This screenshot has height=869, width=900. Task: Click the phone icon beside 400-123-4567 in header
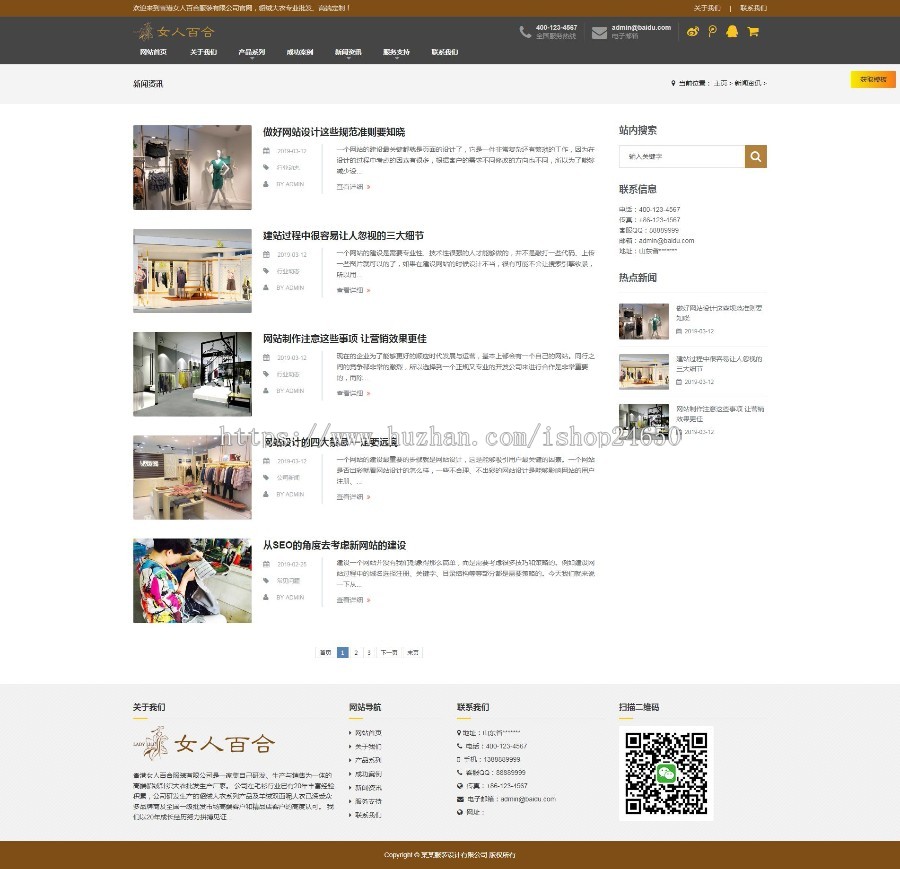[525, 32]
